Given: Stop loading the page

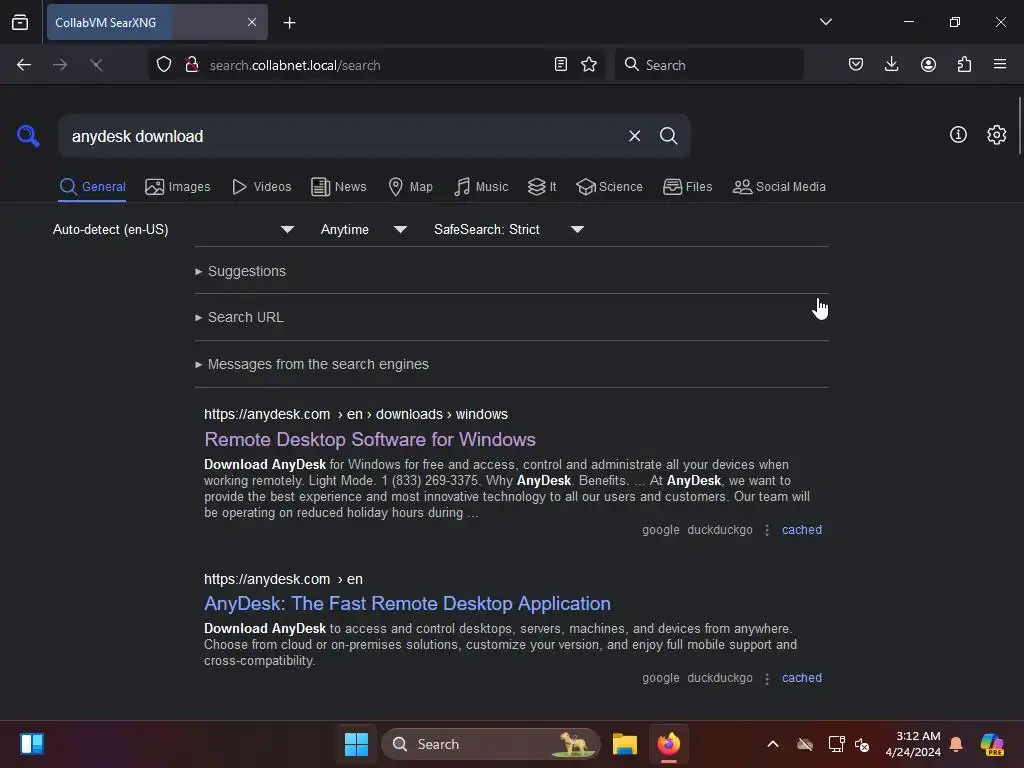Looking at the screenshot, I should tap(96, 65).
